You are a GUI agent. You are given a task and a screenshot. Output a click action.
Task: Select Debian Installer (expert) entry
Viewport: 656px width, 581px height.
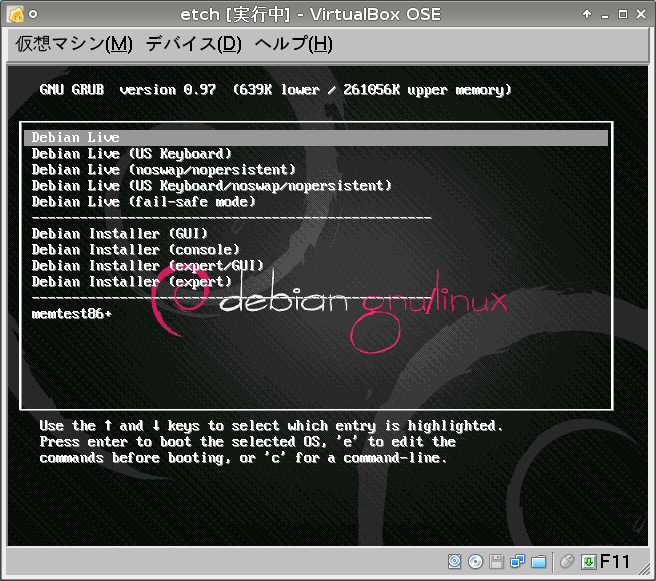[131, 282]
